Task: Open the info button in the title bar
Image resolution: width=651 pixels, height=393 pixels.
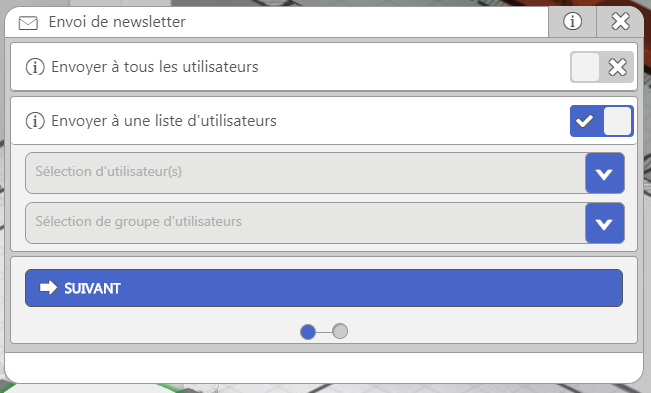Action: (x=573, y=21)
